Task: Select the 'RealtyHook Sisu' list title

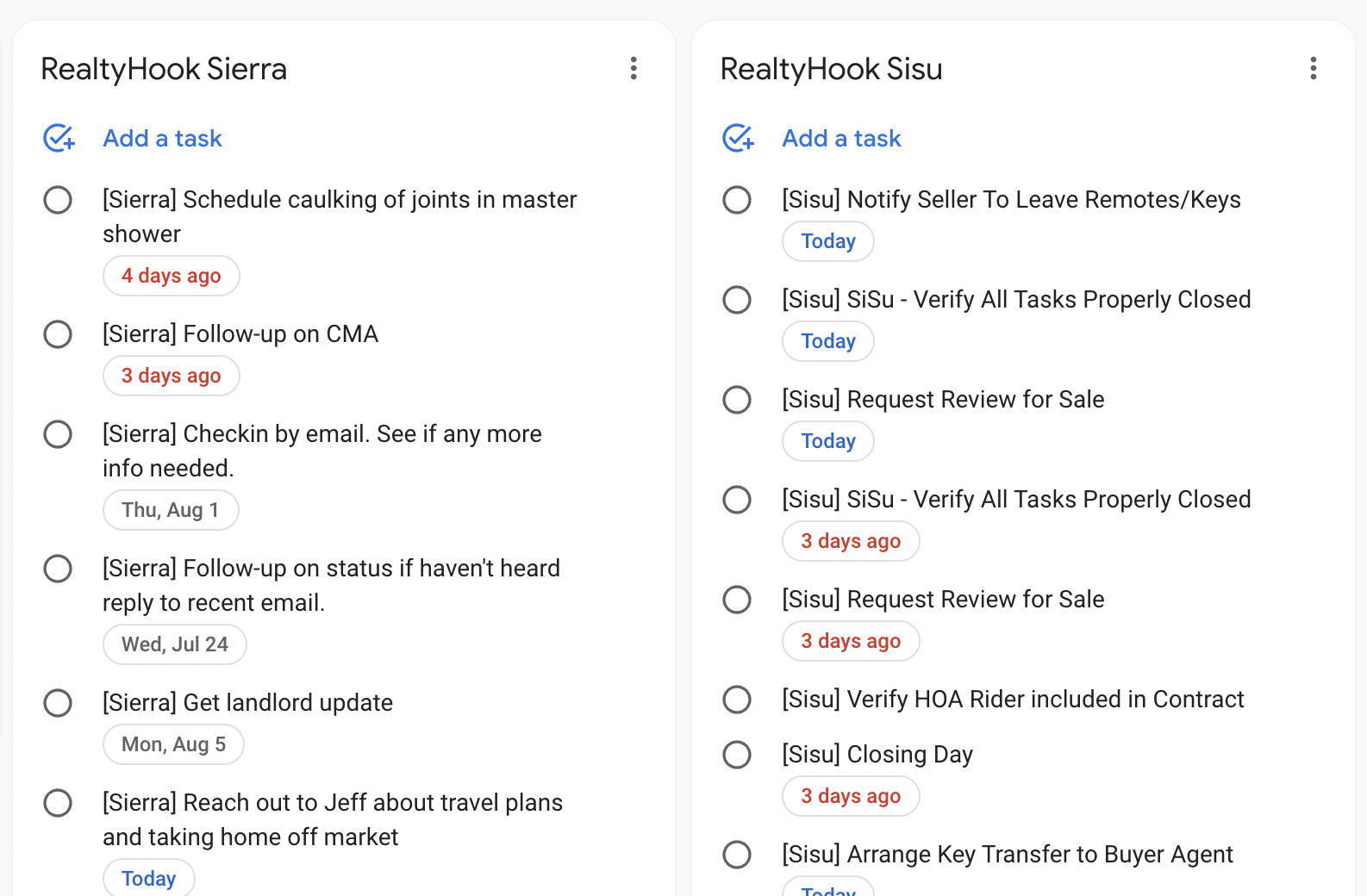Action: click(x=831, y=69)
